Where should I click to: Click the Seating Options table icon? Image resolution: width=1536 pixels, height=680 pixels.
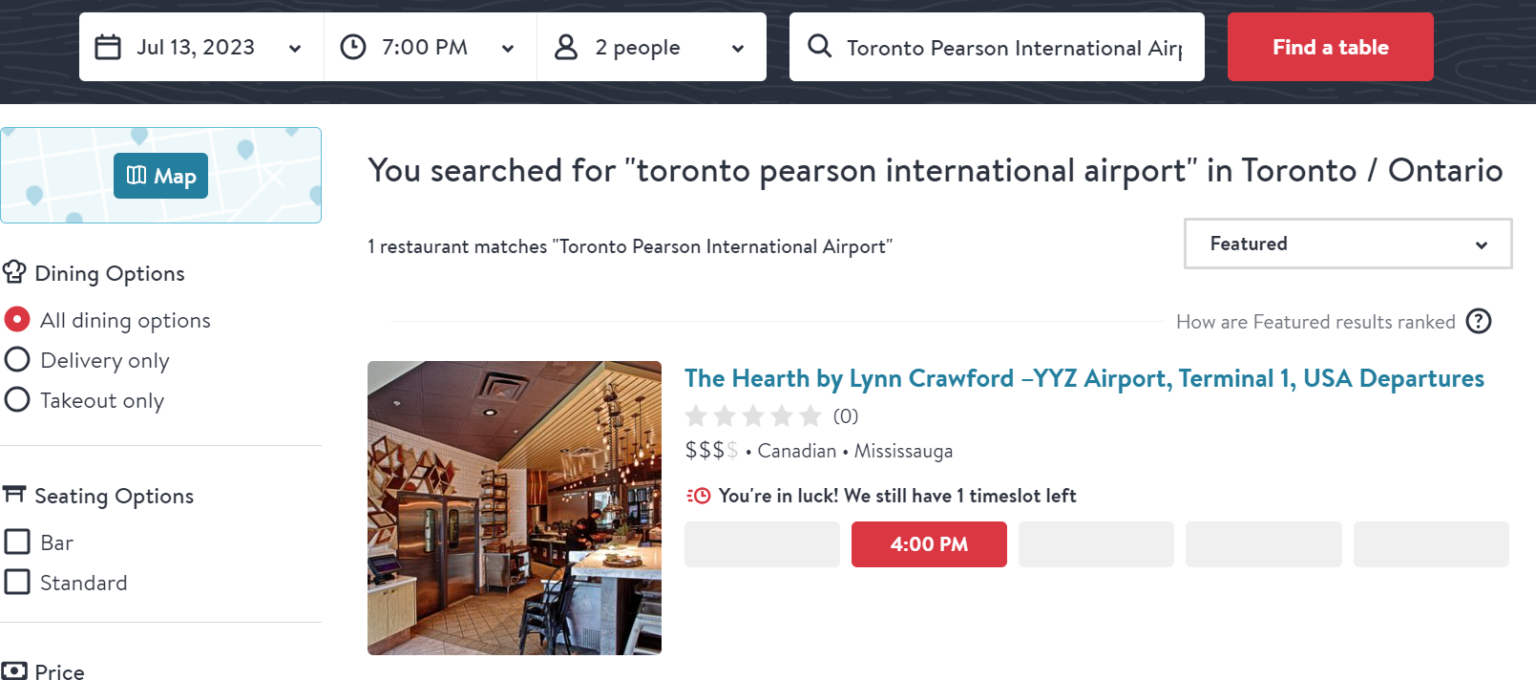pyautogui.click(x=14, y=493)
